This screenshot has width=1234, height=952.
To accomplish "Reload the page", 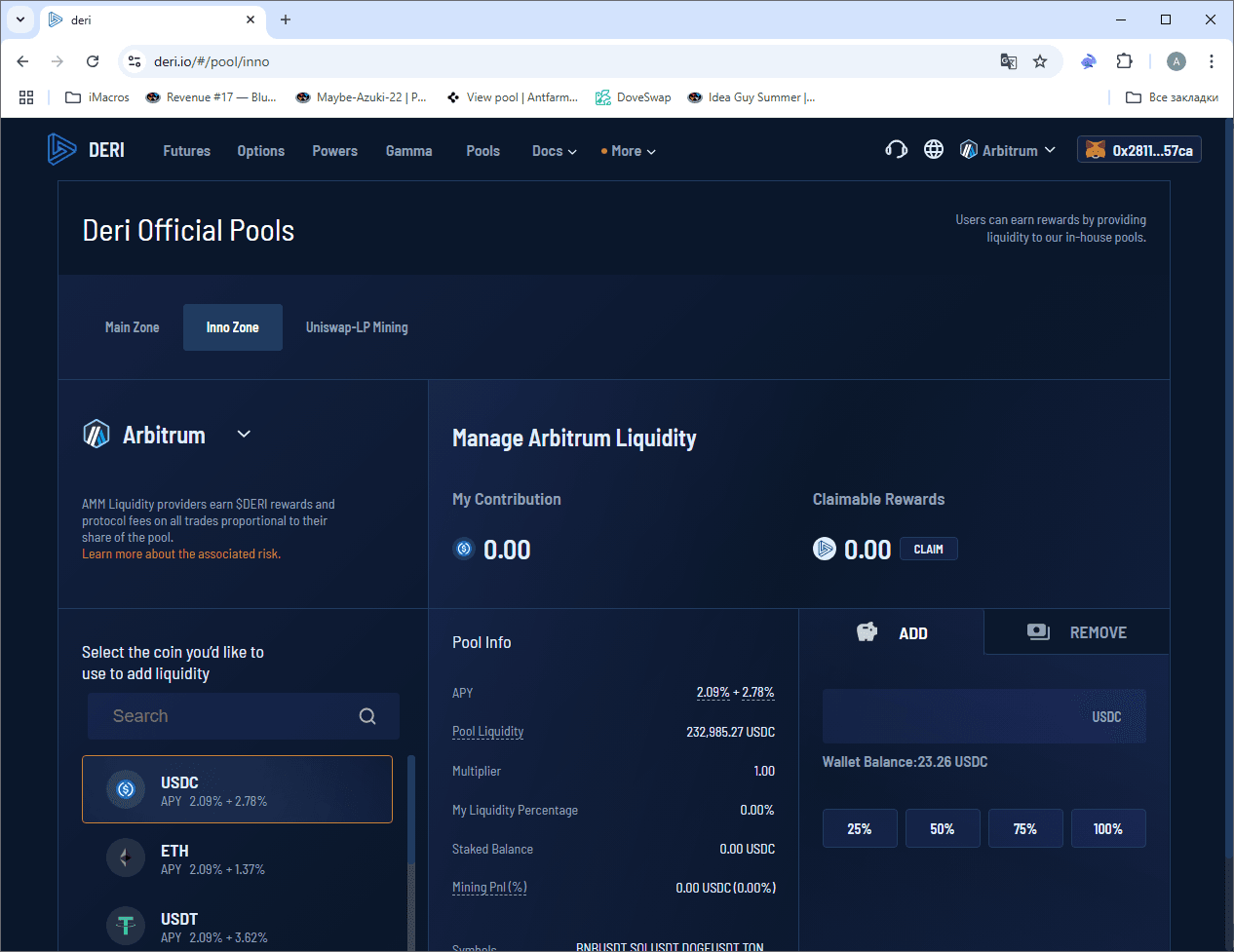I will (93, 61).
